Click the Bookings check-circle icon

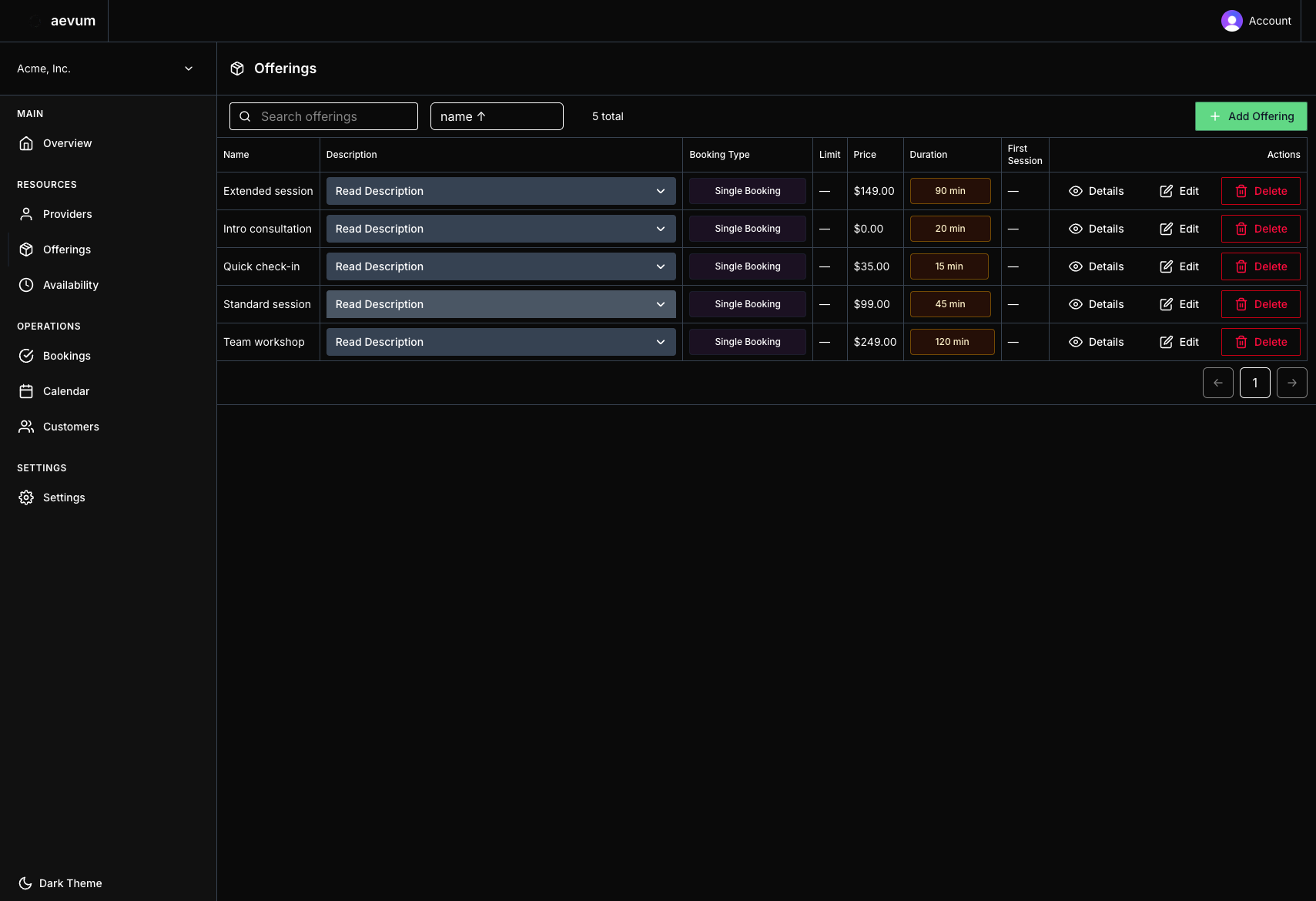pos(26,356)
